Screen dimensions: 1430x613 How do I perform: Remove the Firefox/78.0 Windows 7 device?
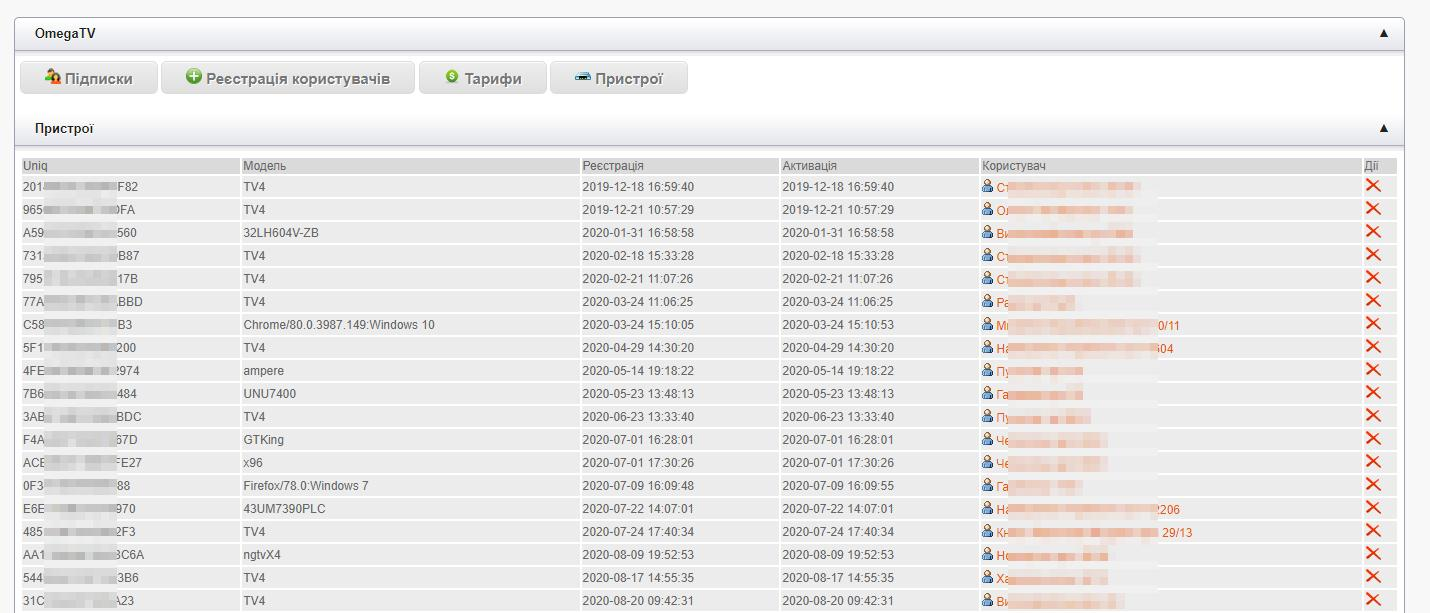(1373, 485)
